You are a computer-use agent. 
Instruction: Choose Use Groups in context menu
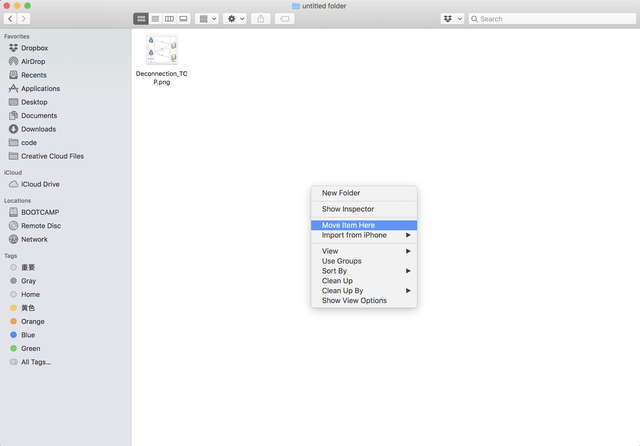(x=364, y=261)
